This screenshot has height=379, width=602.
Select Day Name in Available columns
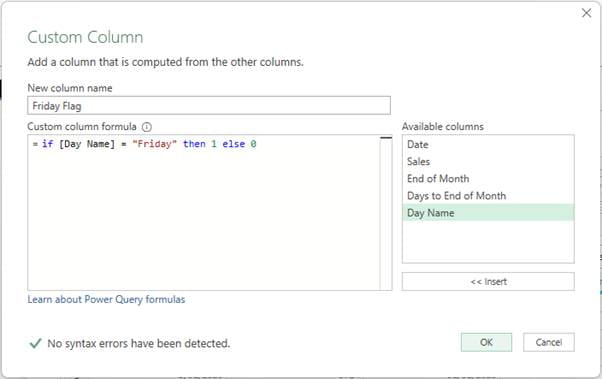coord(488,213)
